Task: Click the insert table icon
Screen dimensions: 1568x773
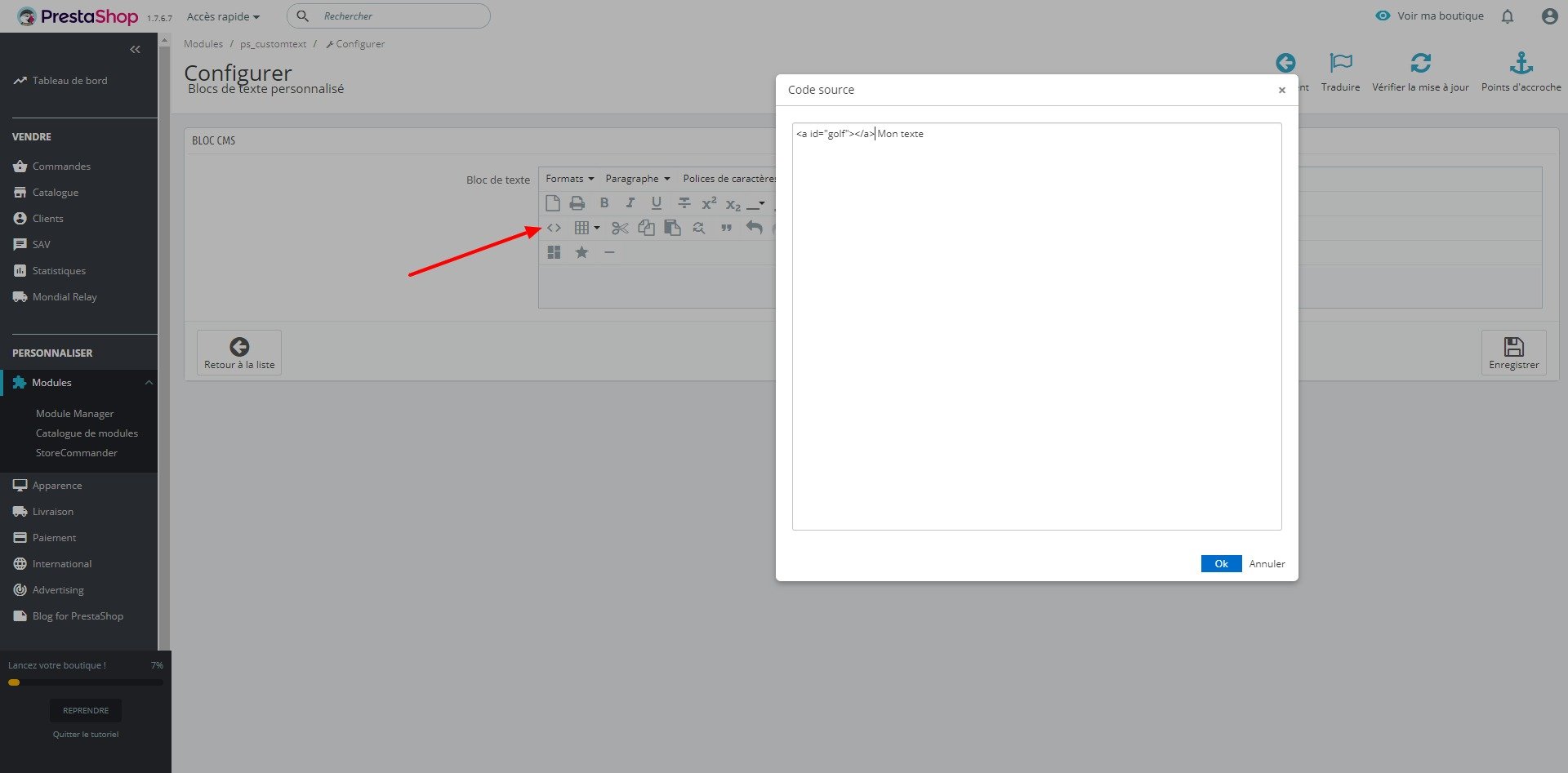Action: 586,228
